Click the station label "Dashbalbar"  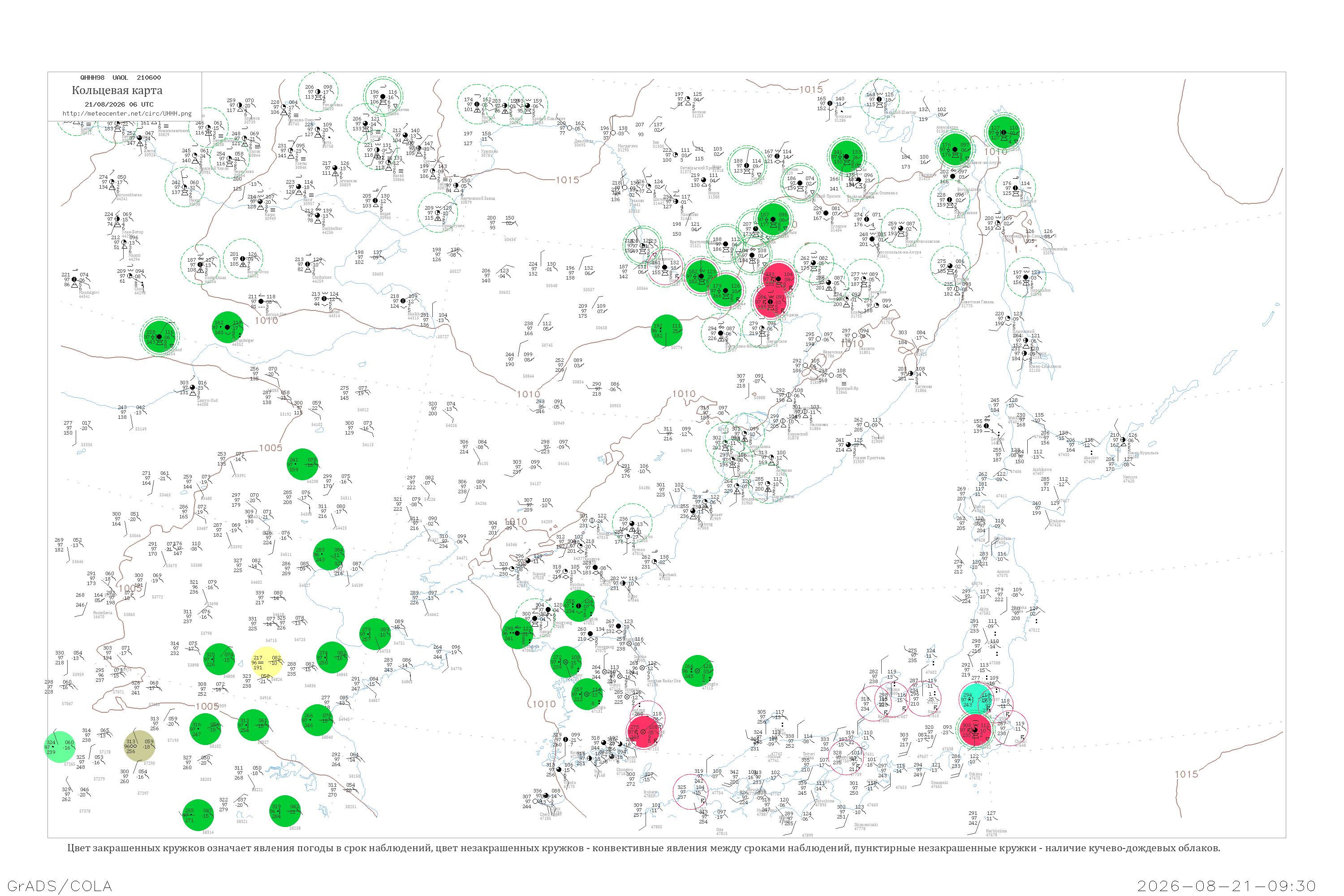pos(332,228)
